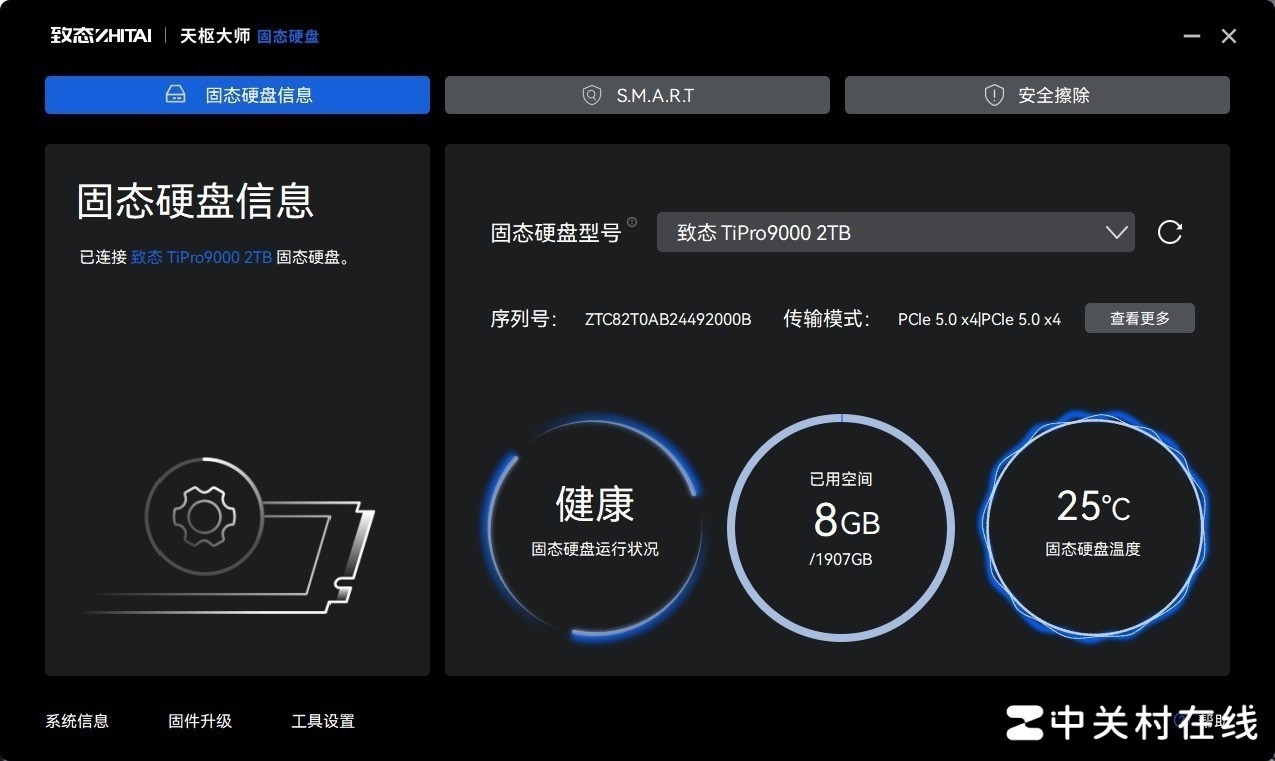The width and height of the screenshot is (1275, 761).
Task: Open 固件升级 at the bottom
Action: 200,721
